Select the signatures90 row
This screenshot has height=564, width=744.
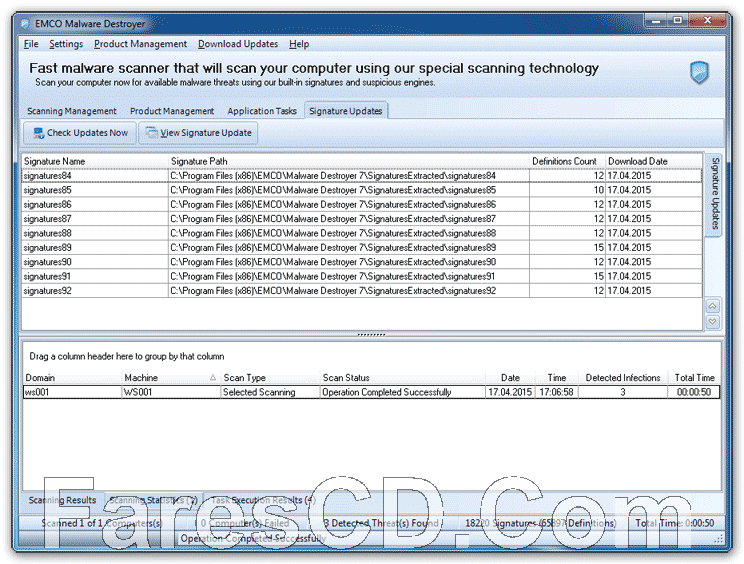(x=362, y=262)
